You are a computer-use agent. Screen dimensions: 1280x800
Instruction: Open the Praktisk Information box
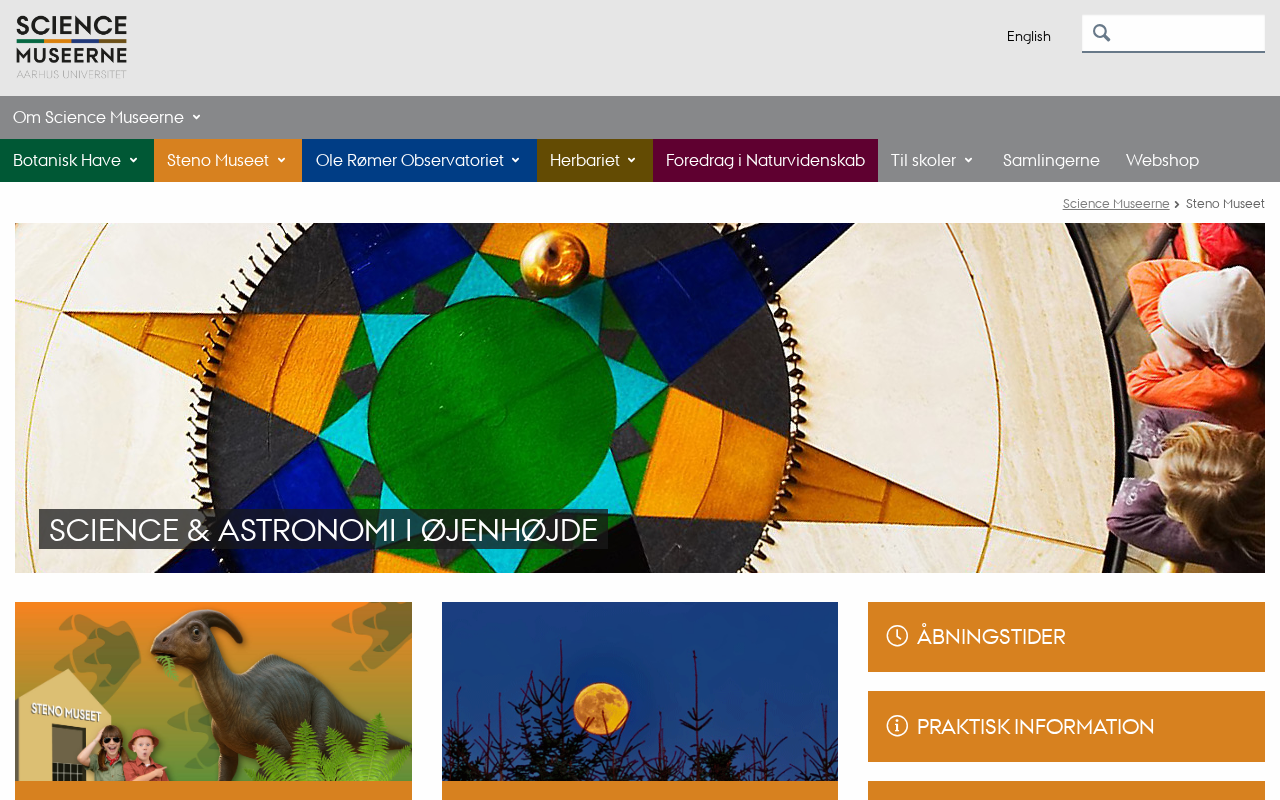[x=1066, y=727]
